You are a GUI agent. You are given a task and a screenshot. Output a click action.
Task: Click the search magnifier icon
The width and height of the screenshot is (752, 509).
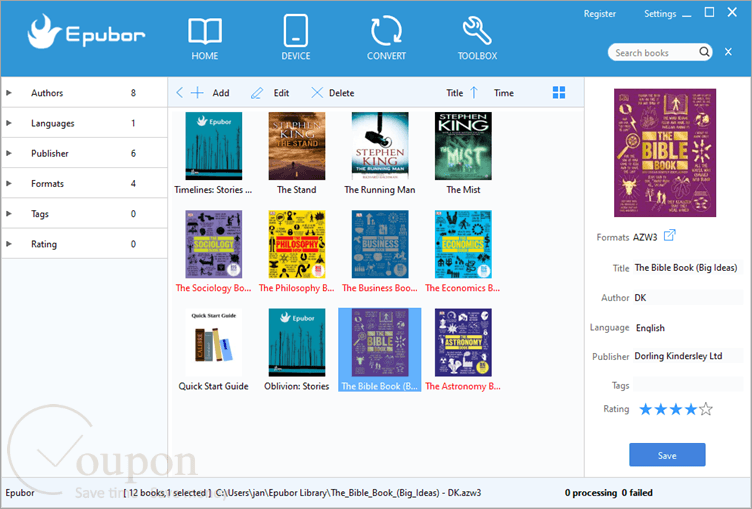tap(704, 52)
